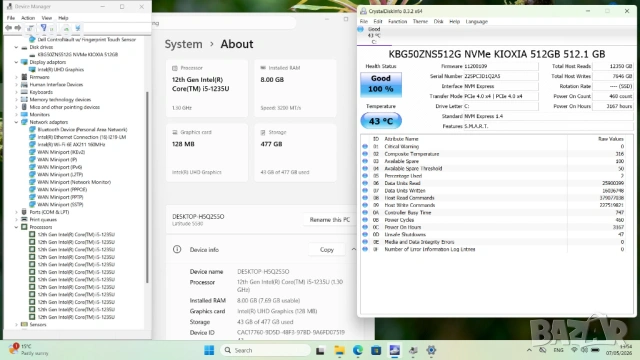
Task: Click the blue status circle on the CrystalDiskInfo disk tab
Action: (x=360, y=29)
